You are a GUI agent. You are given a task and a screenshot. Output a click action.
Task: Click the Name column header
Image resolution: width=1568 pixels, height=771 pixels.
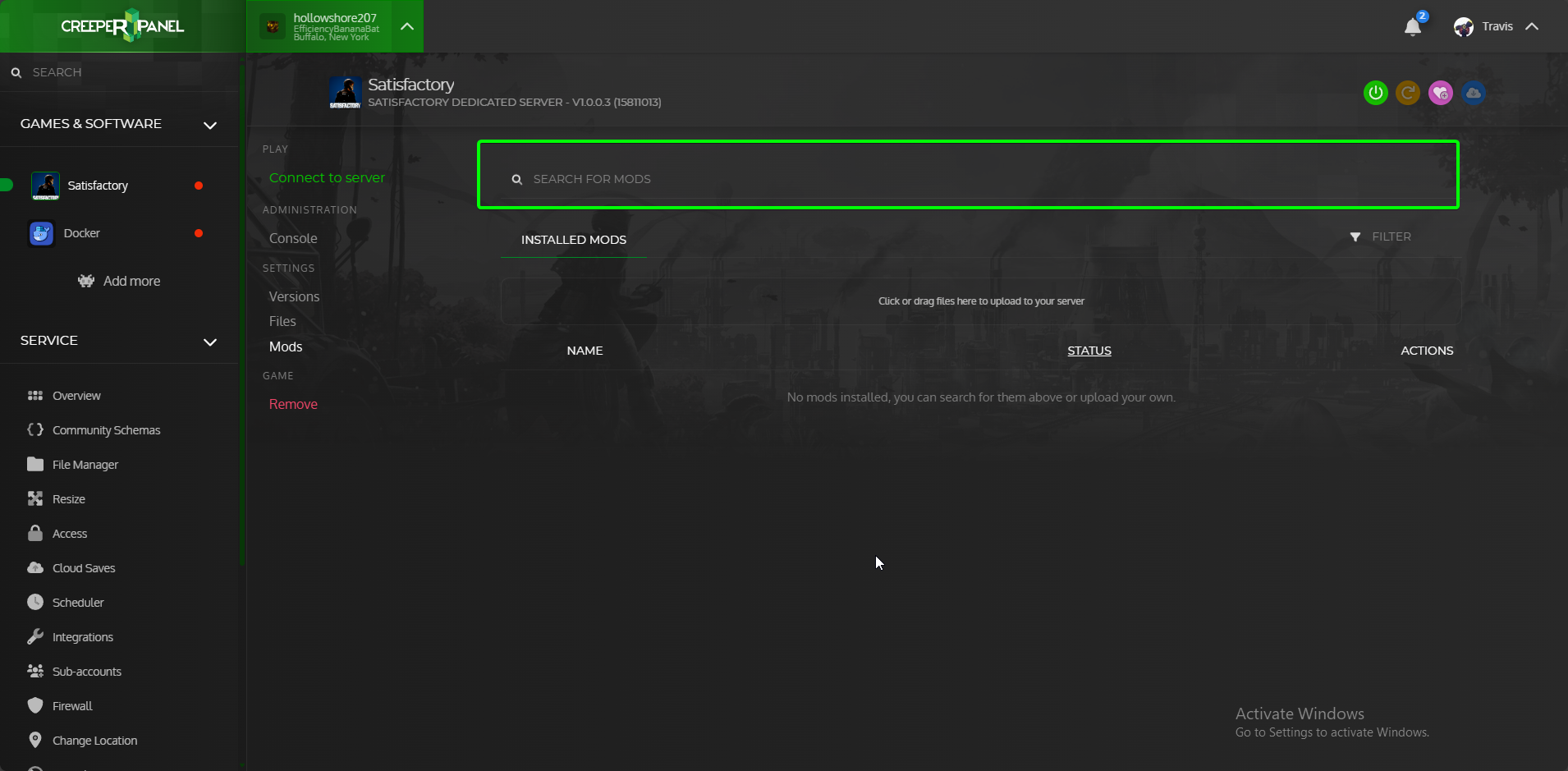pyautogui.click(x=585, y=351)
